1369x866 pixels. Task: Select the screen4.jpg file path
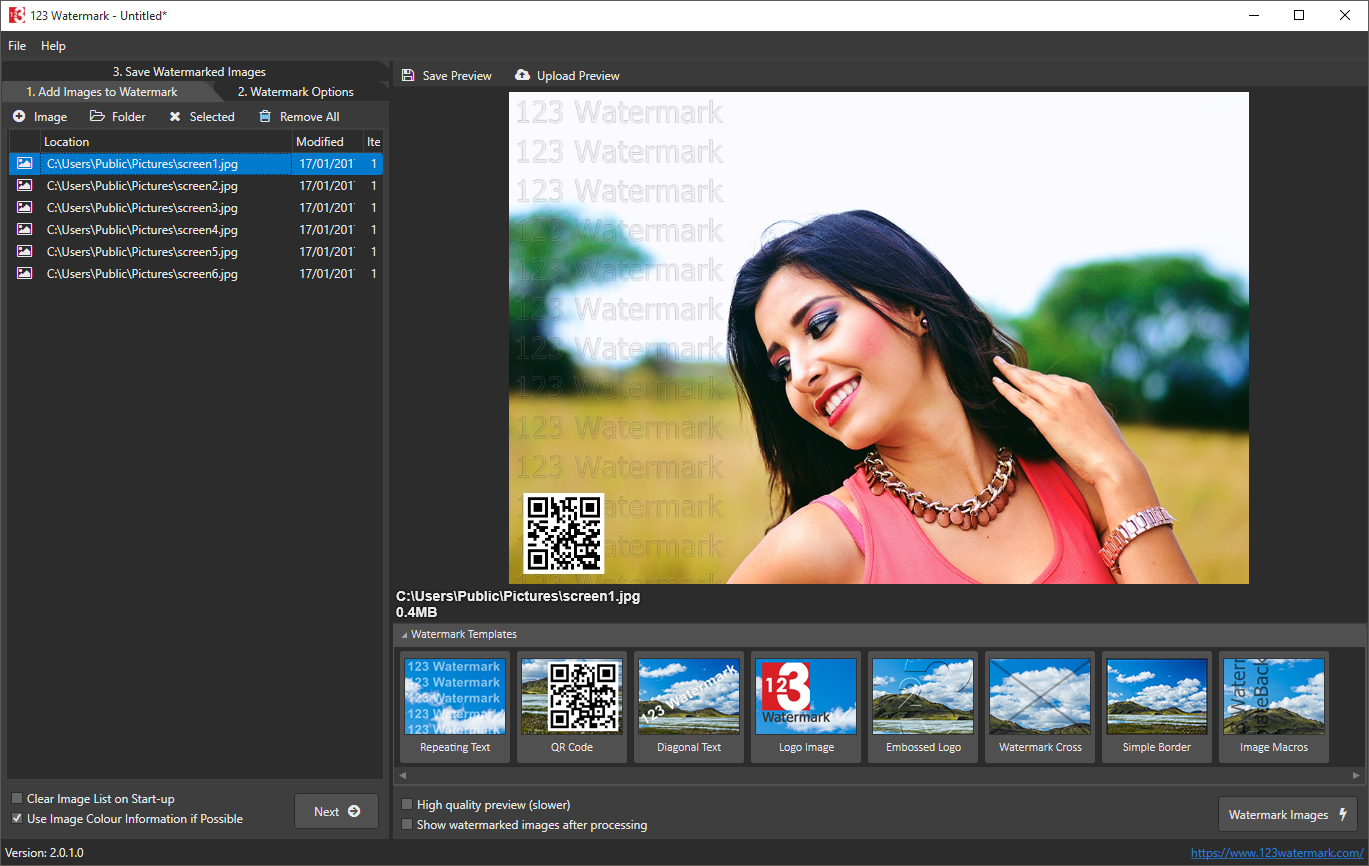click(142, 230)
